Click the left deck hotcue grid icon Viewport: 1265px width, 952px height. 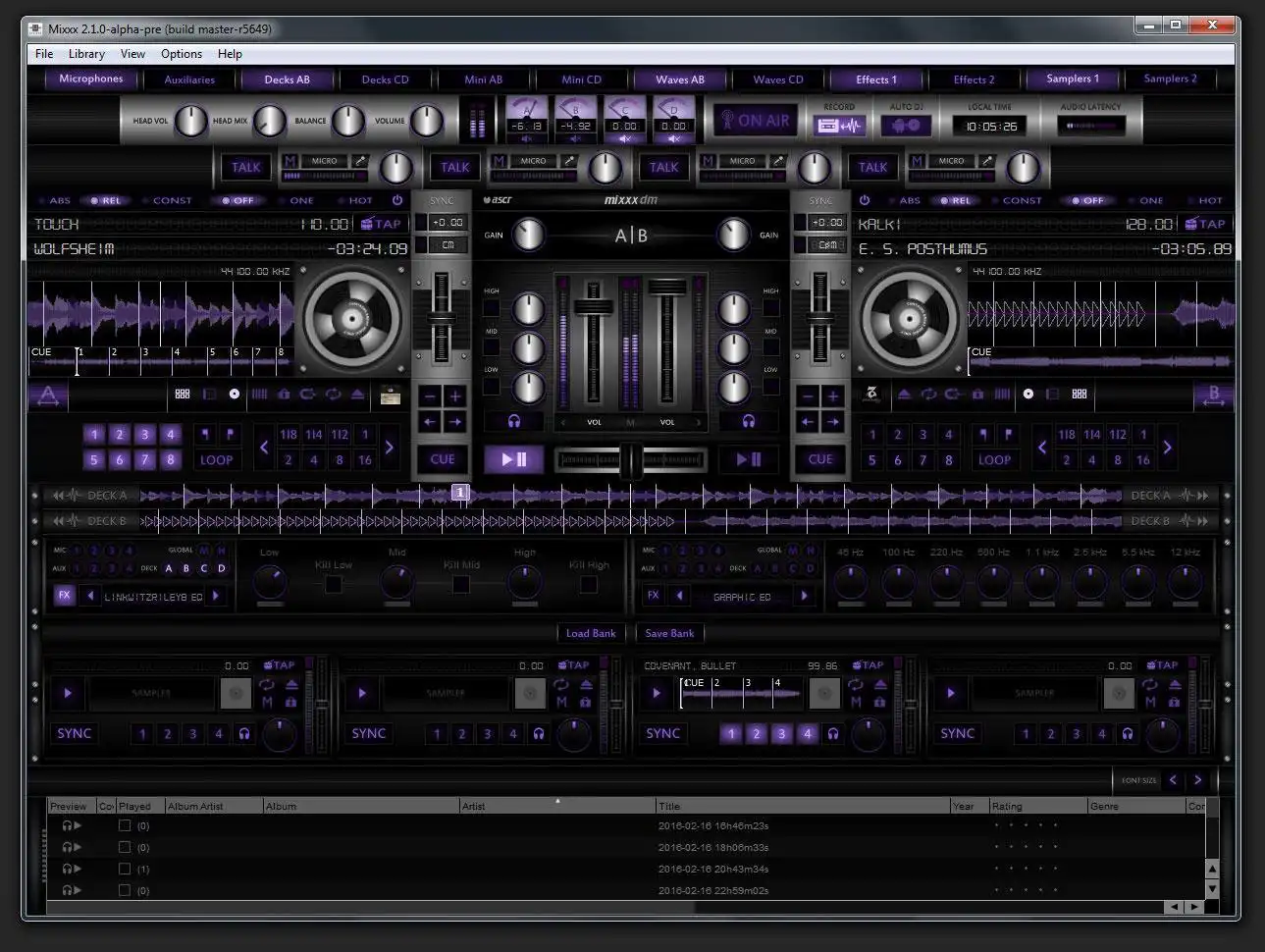click(x=183, y=394)
